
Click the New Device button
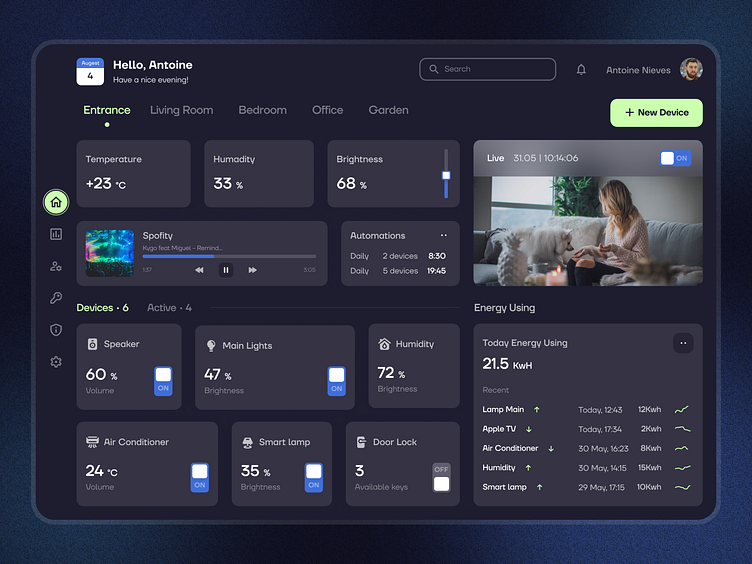click(656, 113)
